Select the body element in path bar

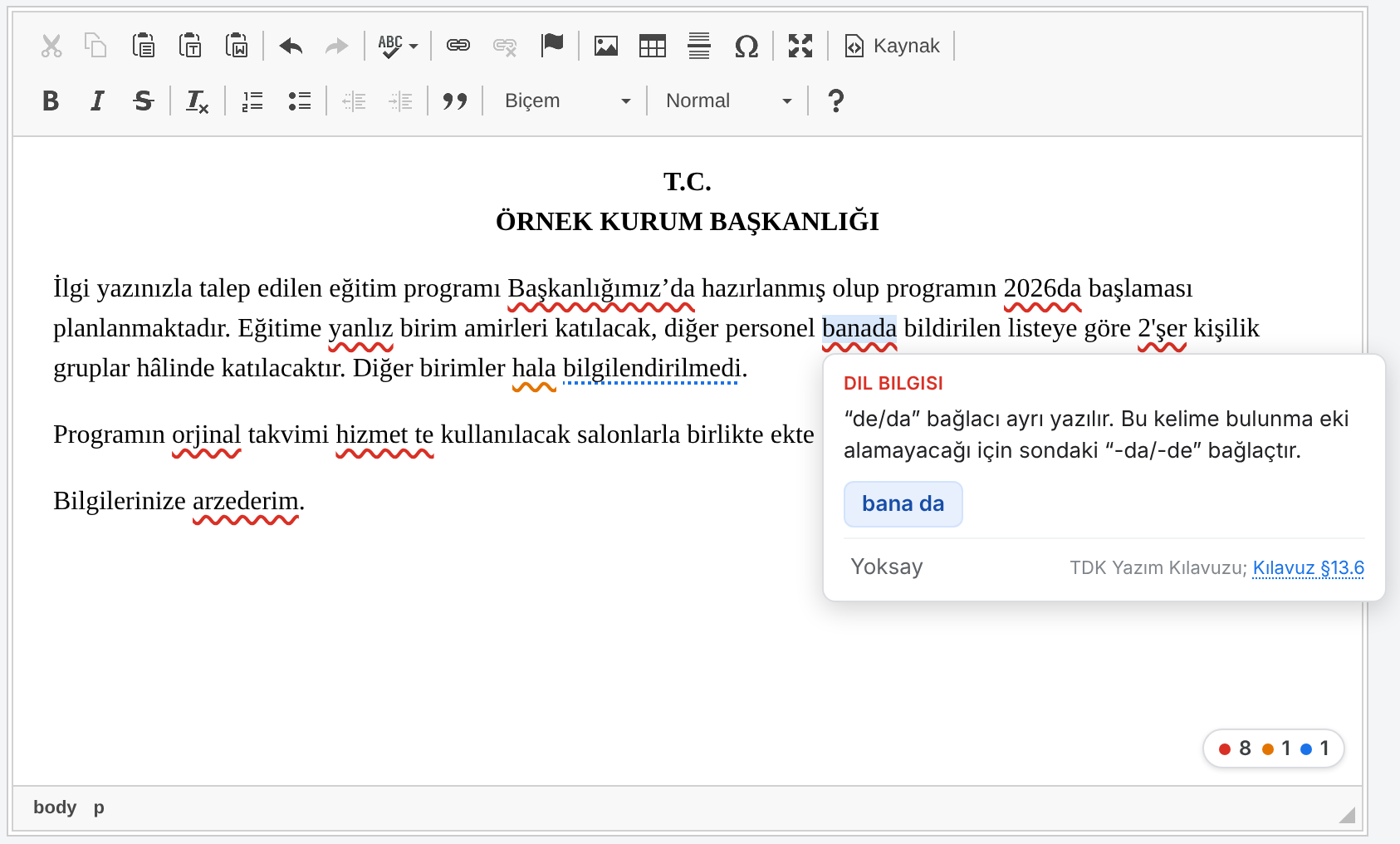point(55,807)
